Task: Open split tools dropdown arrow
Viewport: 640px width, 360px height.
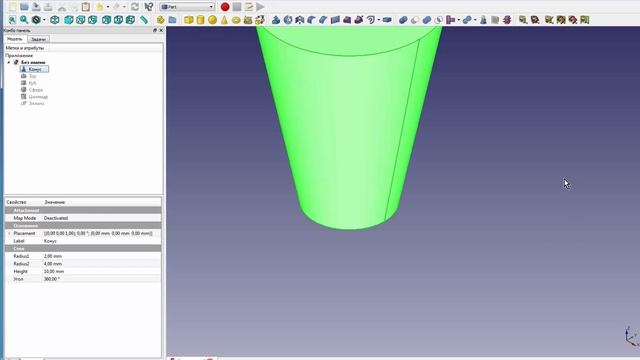Action: [475, 20]
